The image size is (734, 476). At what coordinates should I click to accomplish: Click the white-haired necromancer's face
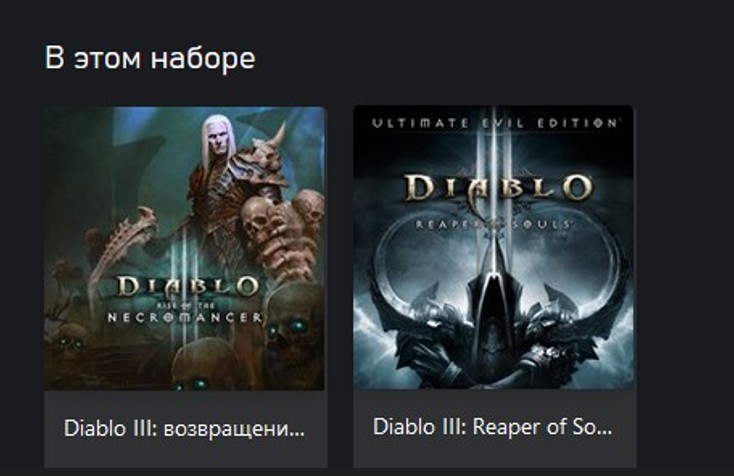[218, 139]
